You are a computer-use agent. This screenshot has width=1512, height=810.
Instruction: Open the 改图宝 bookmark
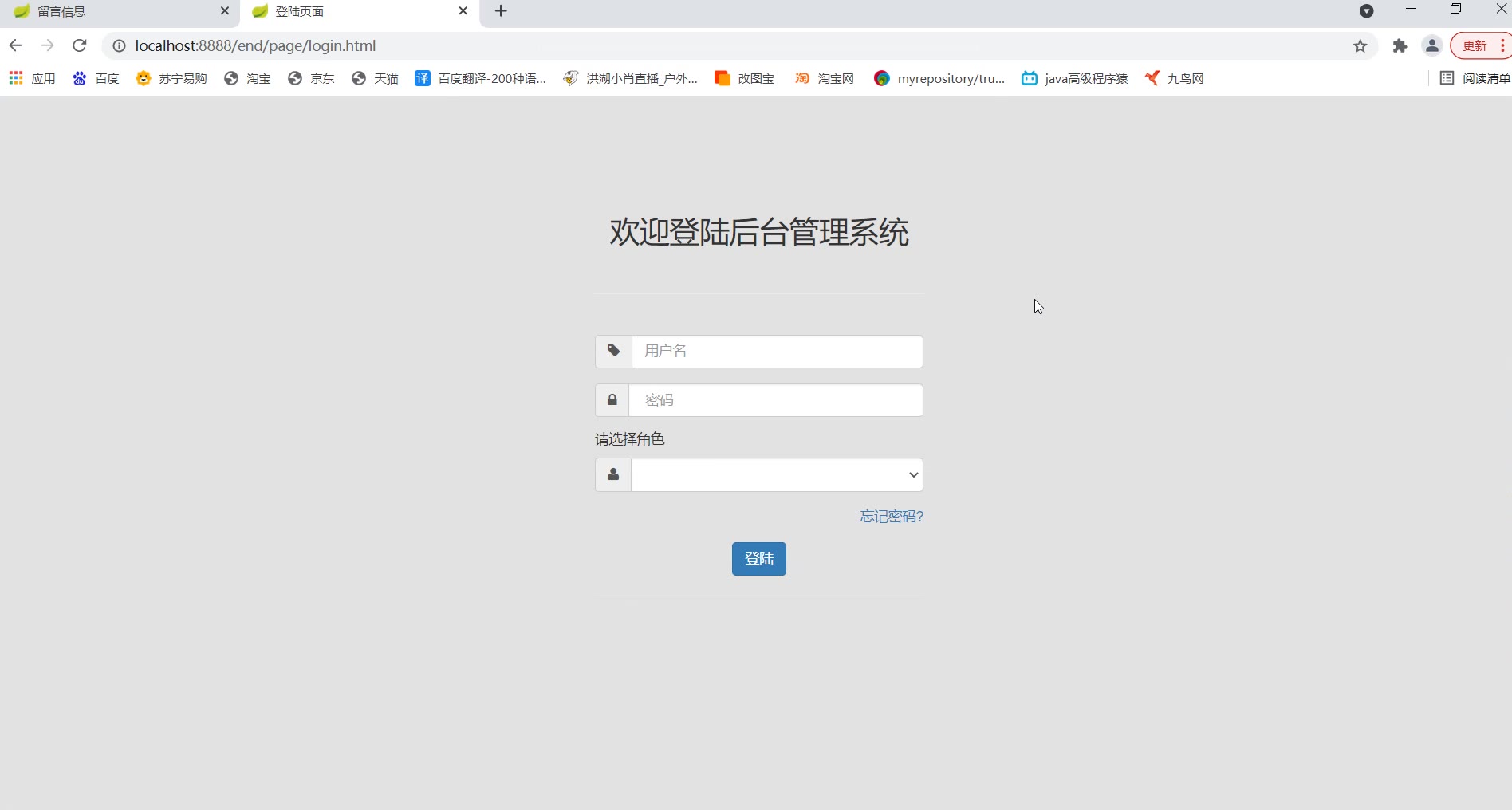[744, 78]
